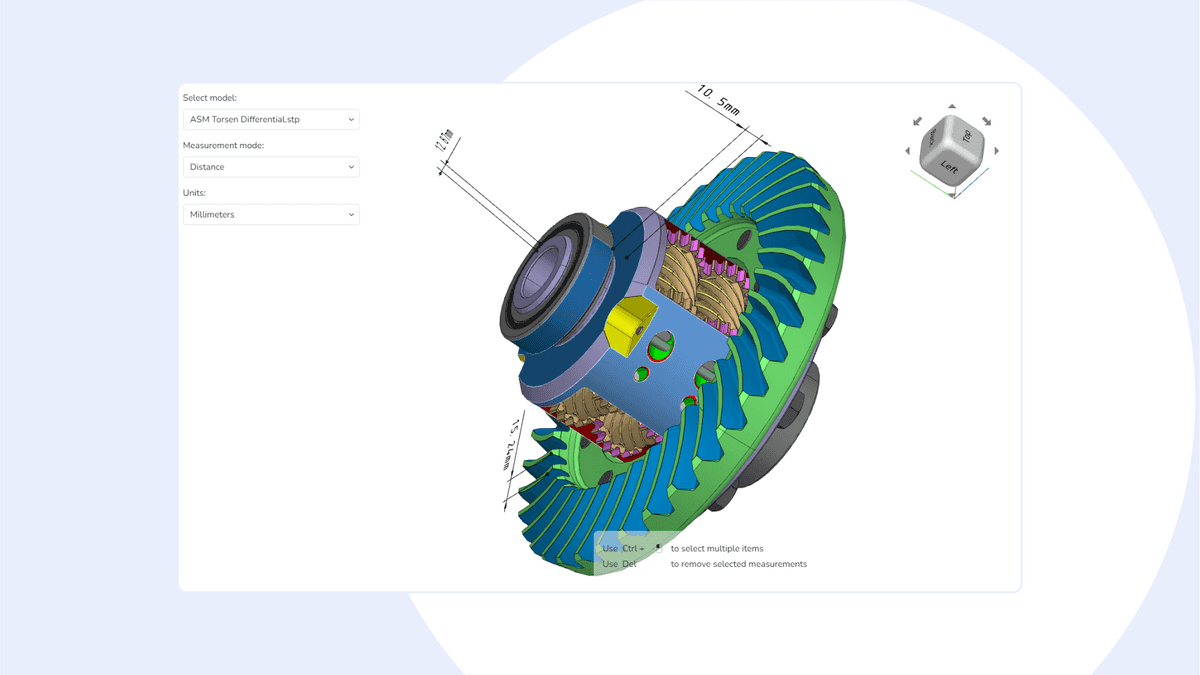Viewport: 1200px width, 675px height.
Task: Click the down arrow below the view cube
Action: point(952,195)
